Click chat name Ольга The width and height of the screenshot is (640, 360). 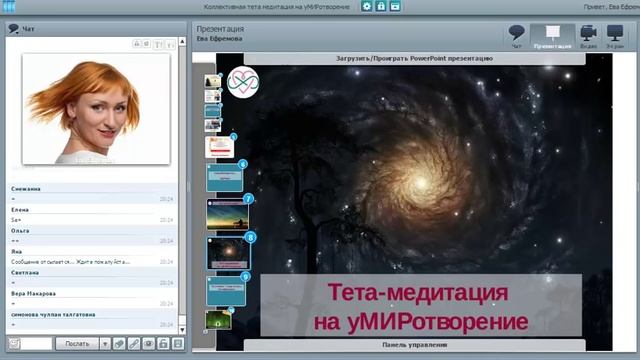(x=20, y=231)
